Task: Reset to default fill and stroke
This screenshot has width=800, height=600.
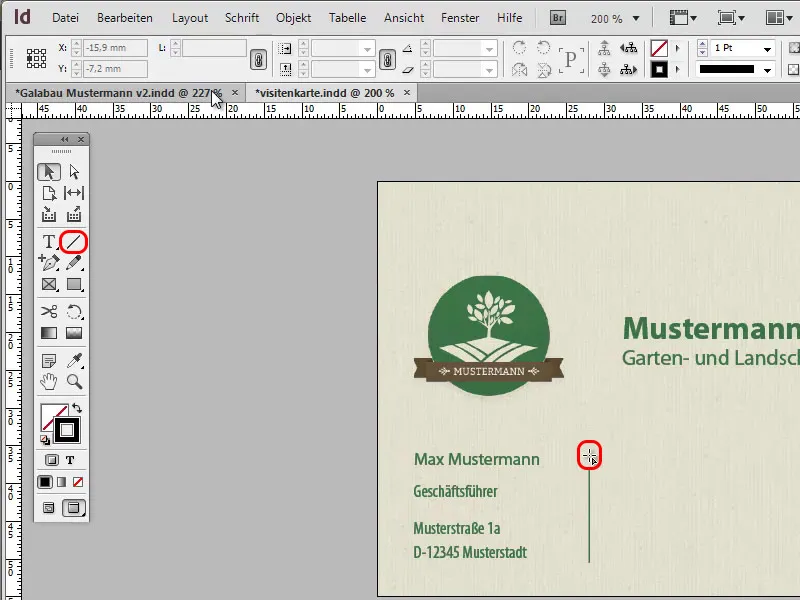Action: (45, 440)
